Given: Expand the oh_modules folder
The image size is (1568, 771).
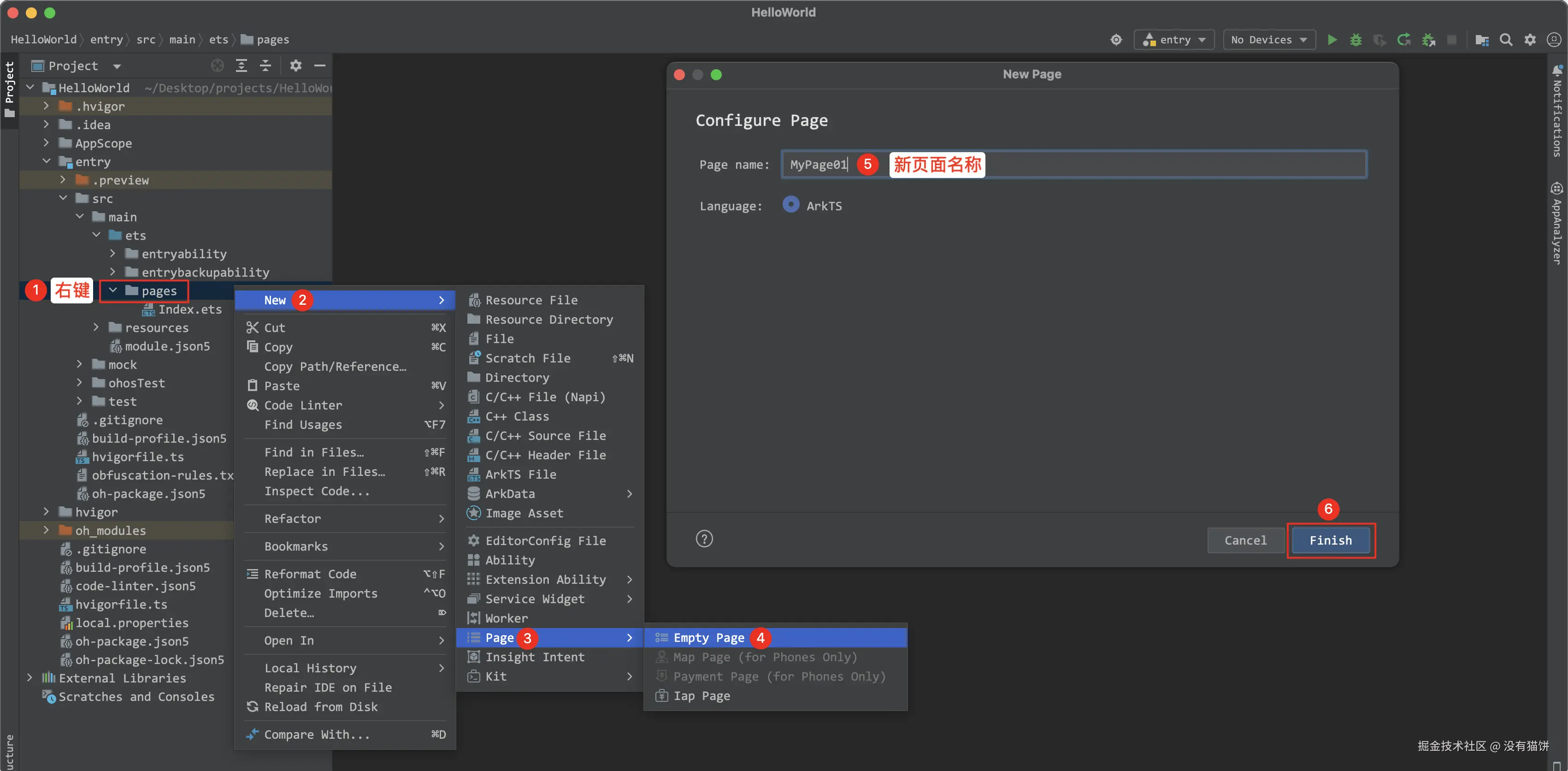Looking at the screenshot, I should coord(46,530).
